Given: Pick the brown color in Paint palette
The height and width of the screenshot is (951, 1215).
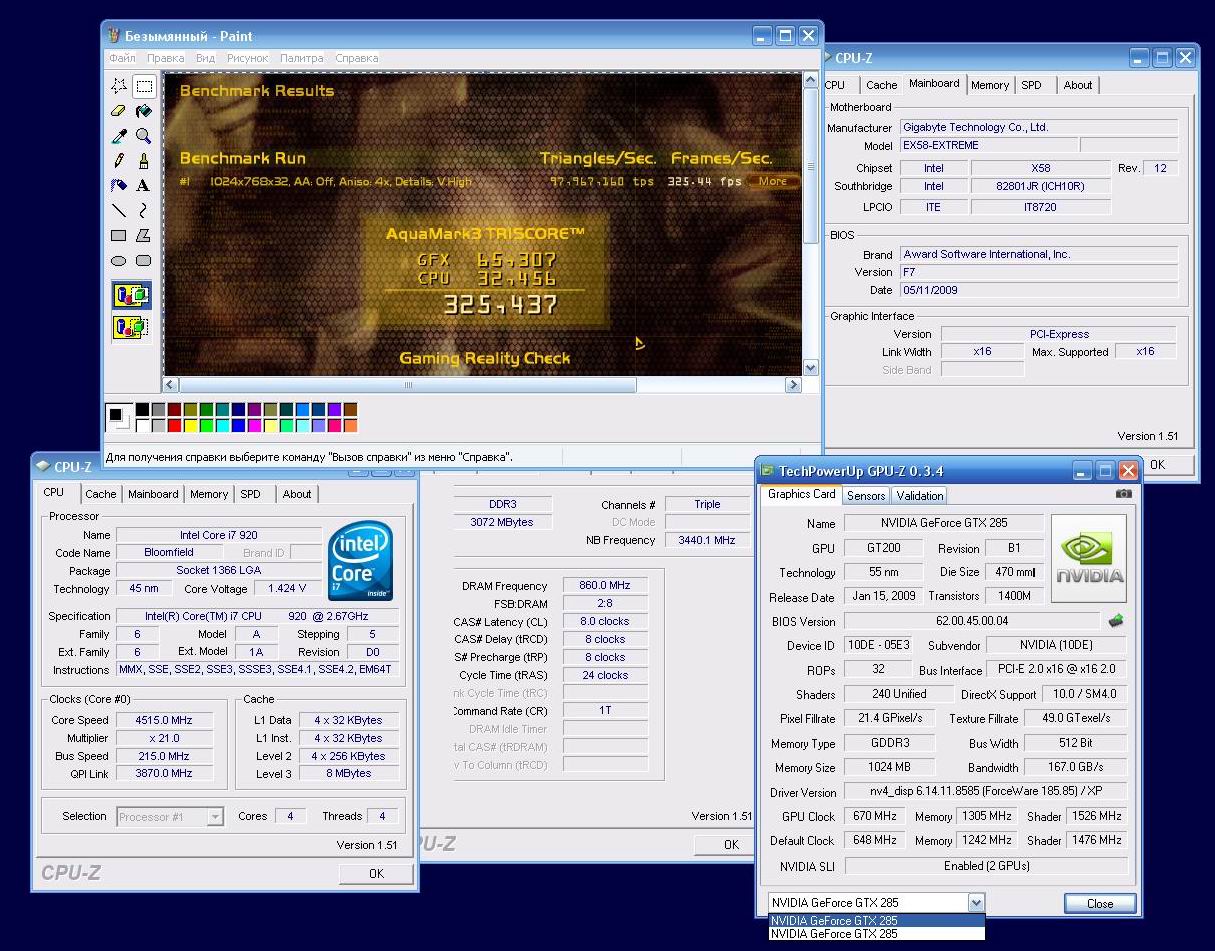Looking at the screenshot, I should click(350, 410).
